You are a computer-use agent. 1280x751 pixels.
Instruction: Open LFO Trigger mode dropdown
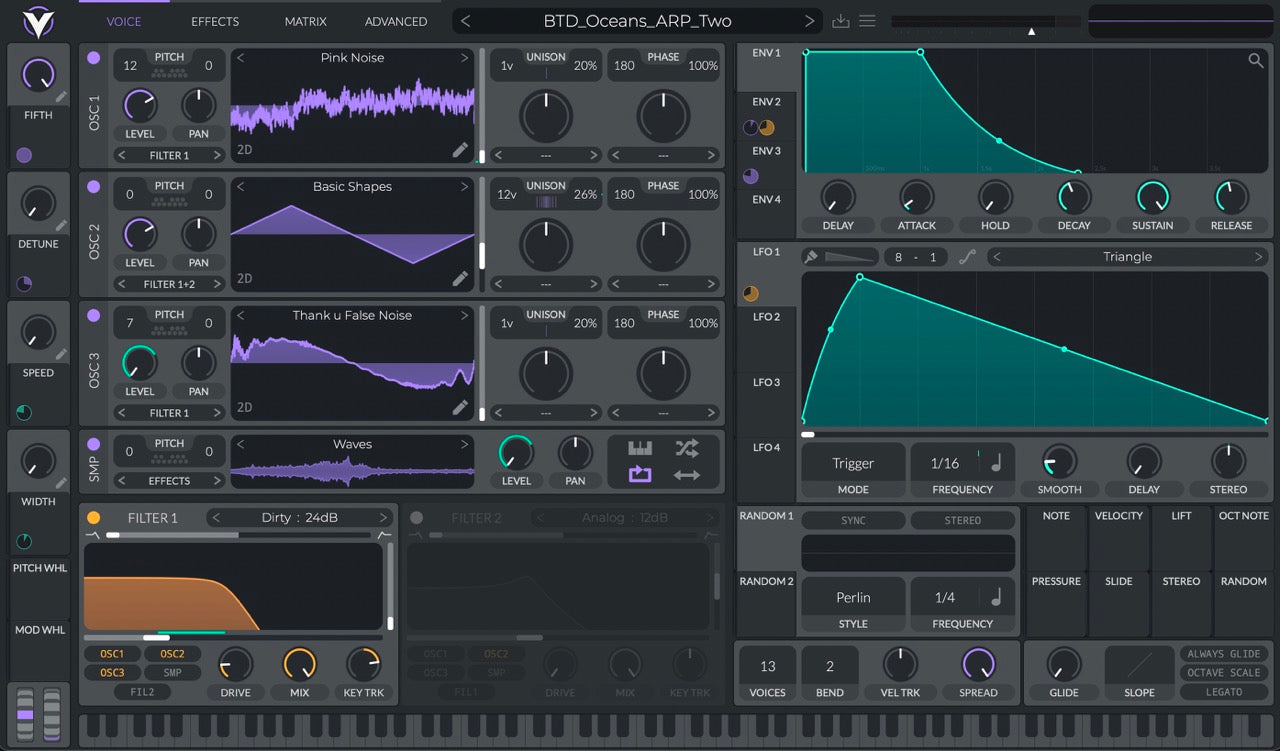click(853, 463)
